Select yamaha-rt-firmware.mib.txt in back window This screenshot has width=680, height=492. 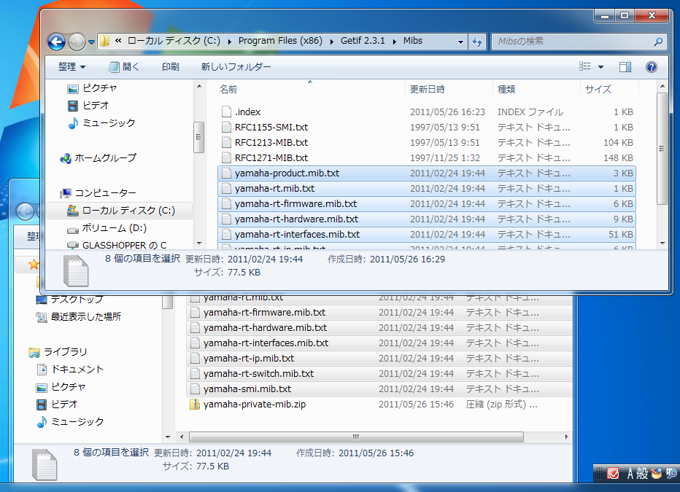pyautogui.click(x=379, y=312)
